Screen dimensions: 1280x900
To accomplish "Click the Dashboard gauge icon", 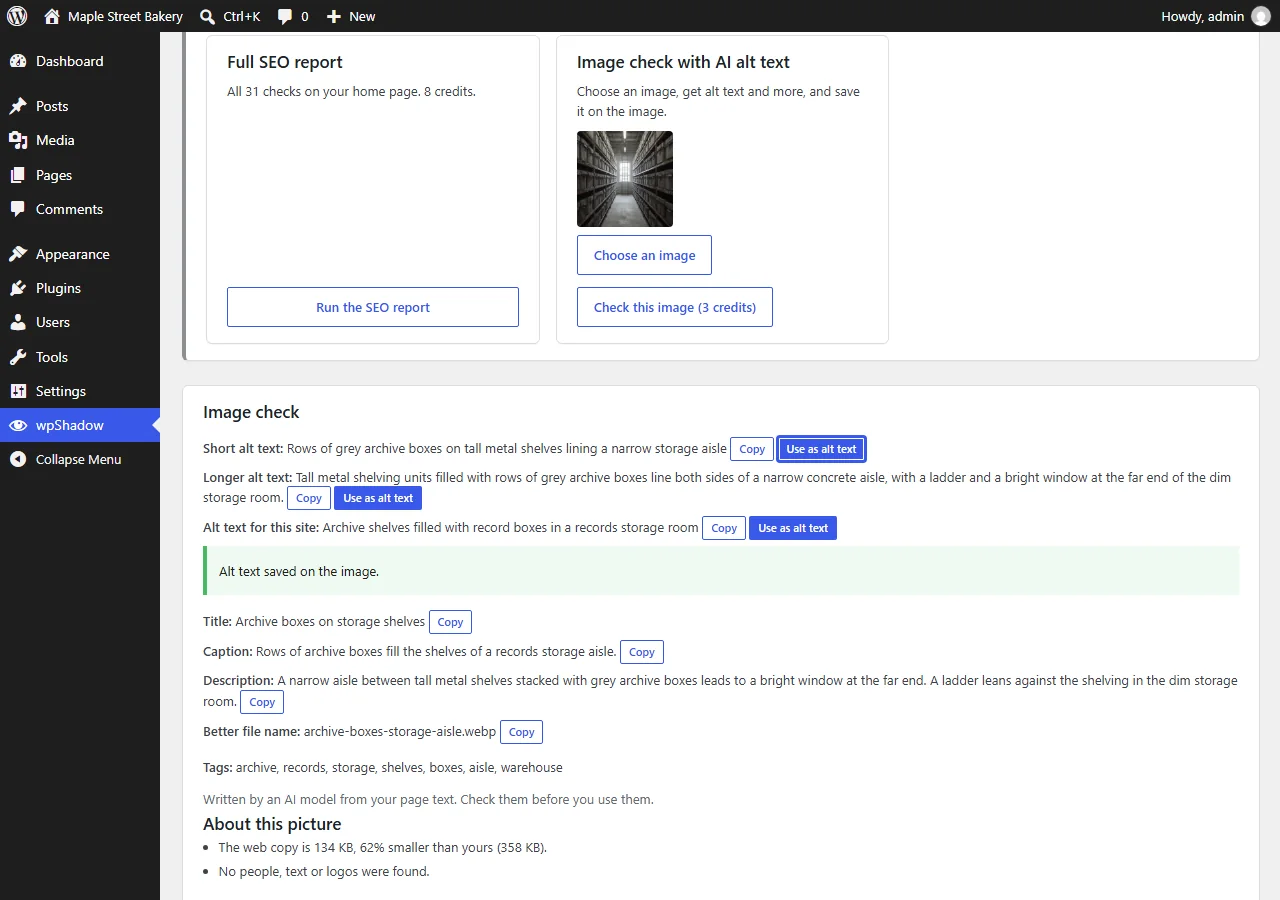I will pos(18,61).
